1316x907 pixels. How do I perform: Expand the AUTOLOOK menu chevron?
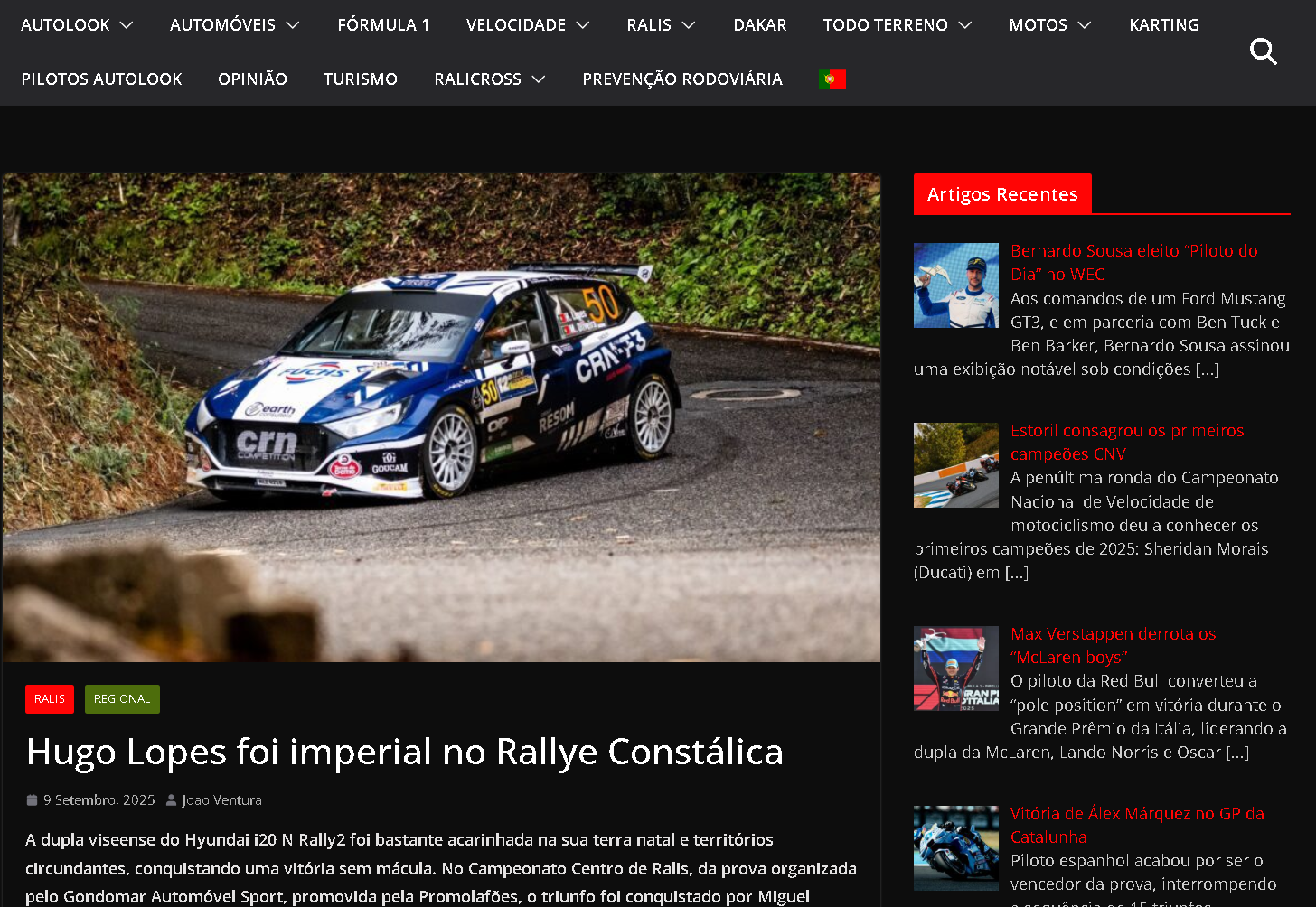127,25
